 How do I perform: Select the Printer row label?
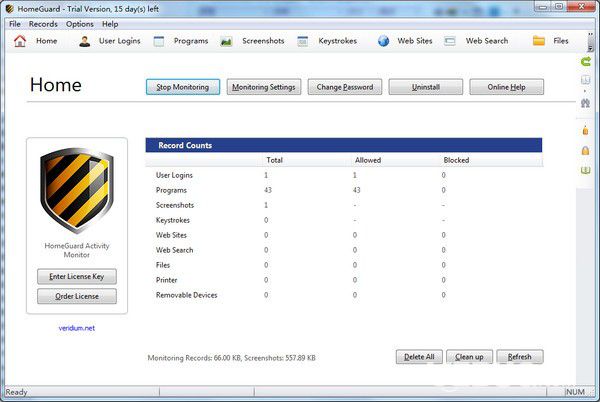pos(166,280)
